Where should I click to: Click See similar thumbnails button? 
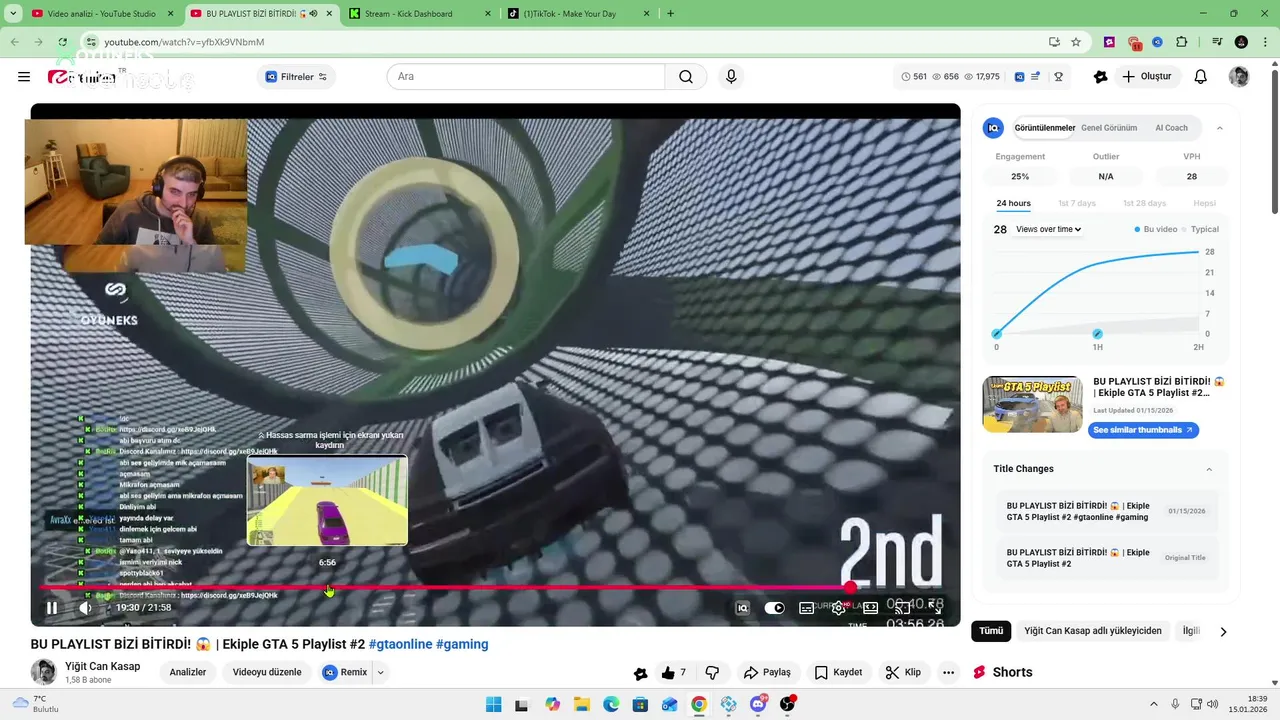1143,430
